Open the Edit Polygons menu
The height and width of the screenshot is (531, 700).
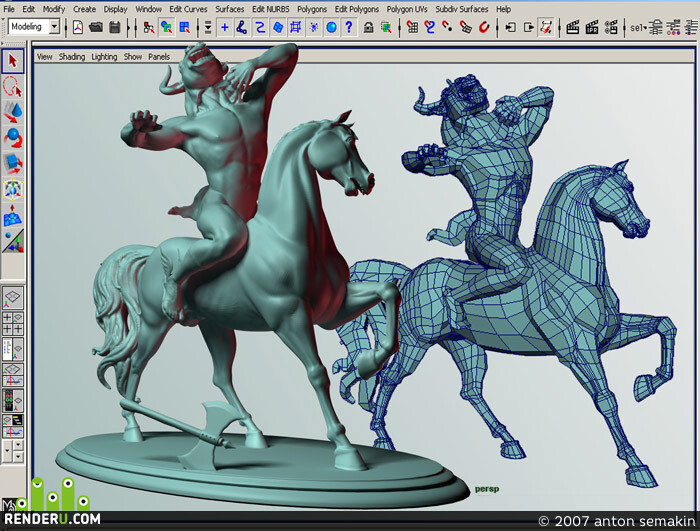point(357,9)
